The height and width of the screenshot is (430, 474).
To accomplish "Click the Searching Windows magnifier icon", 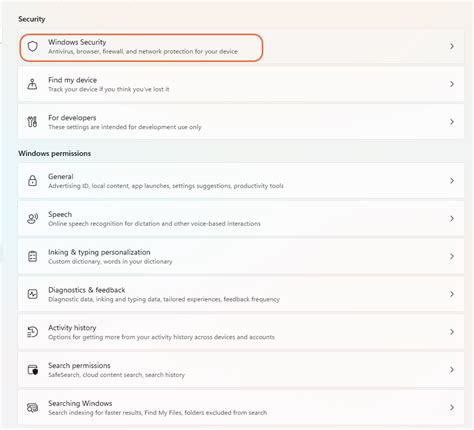I will coord(32,407).
